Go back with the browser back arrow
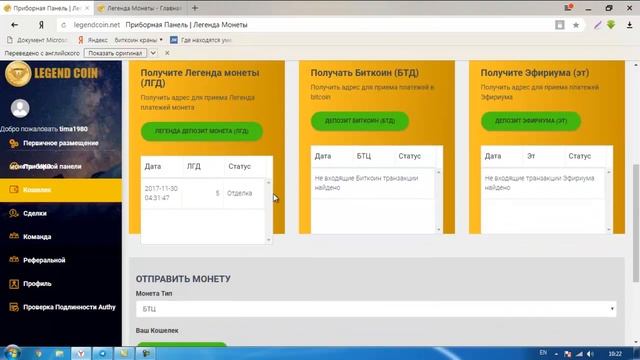 click(15, 25)
